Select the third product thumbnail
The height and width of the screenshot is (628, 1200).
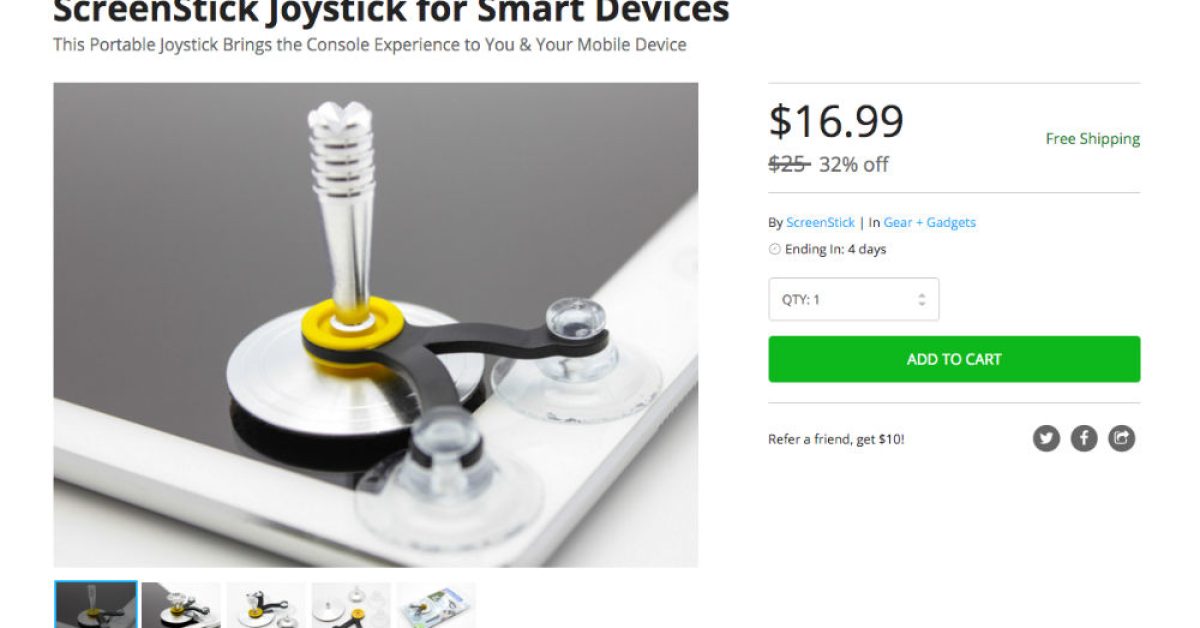click(x=266, y=605)
